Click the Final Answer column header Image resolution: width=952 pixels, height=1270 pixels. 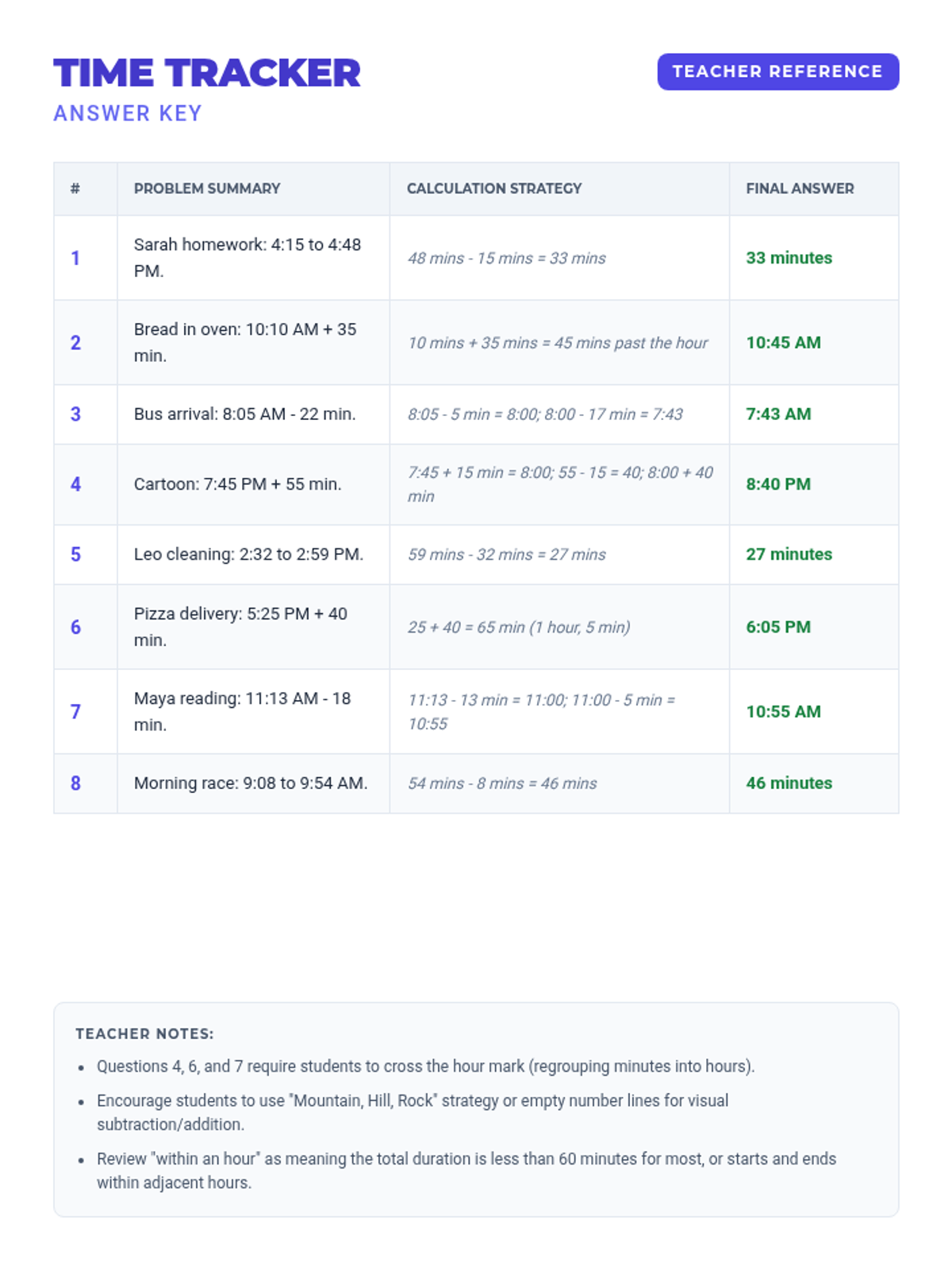pos(800,188)
